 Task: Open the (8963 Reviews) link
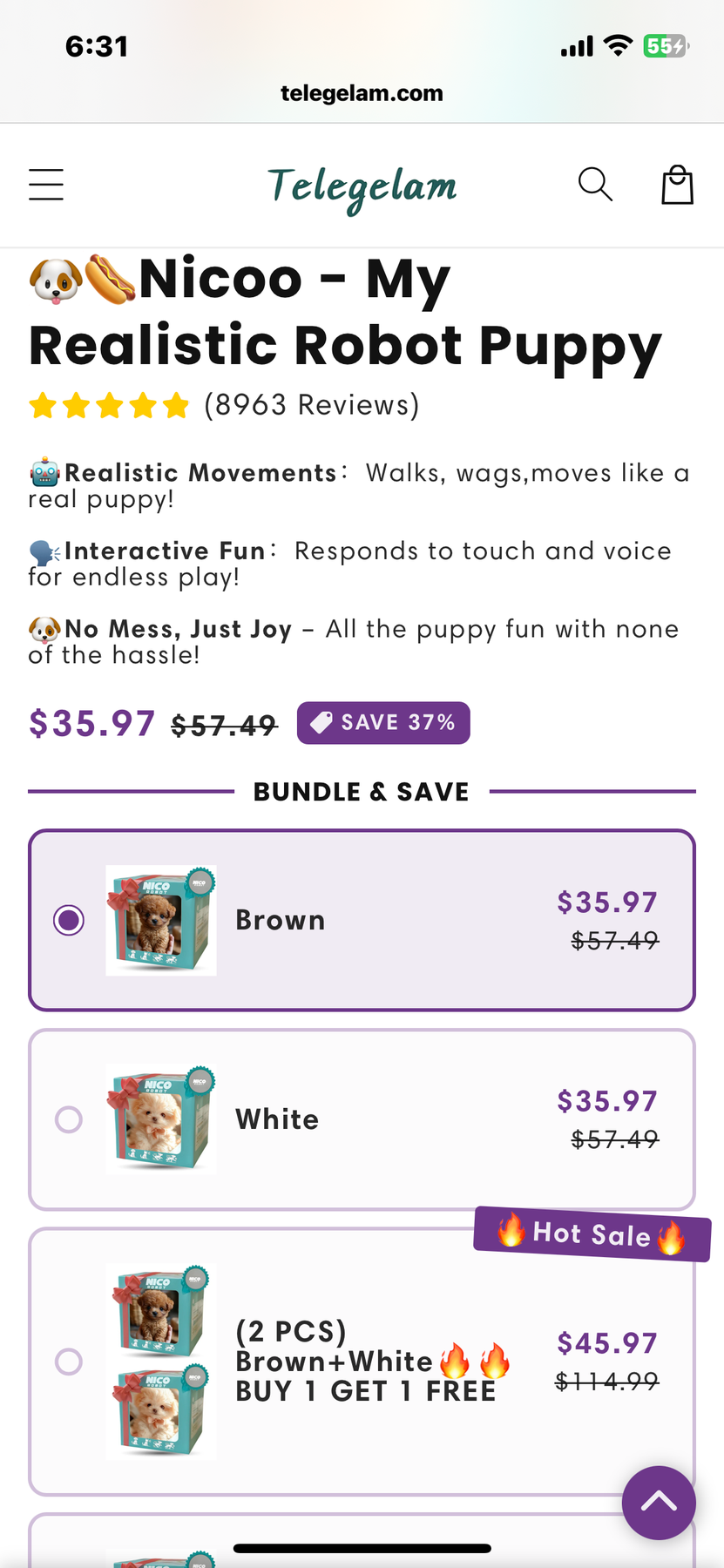(312, 405)
